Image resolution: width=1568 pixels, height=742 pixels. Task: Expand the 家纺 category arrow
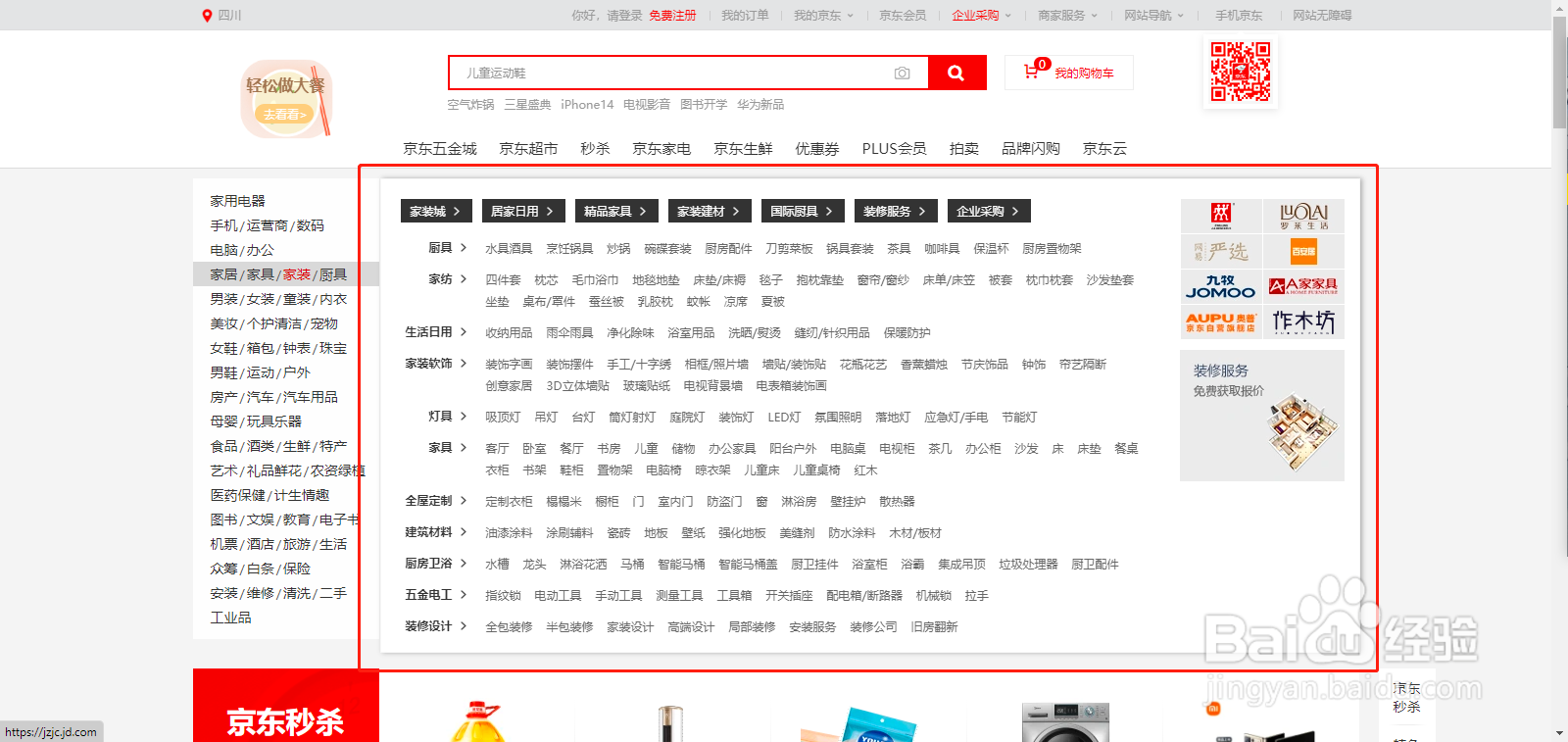click(464, 279)
